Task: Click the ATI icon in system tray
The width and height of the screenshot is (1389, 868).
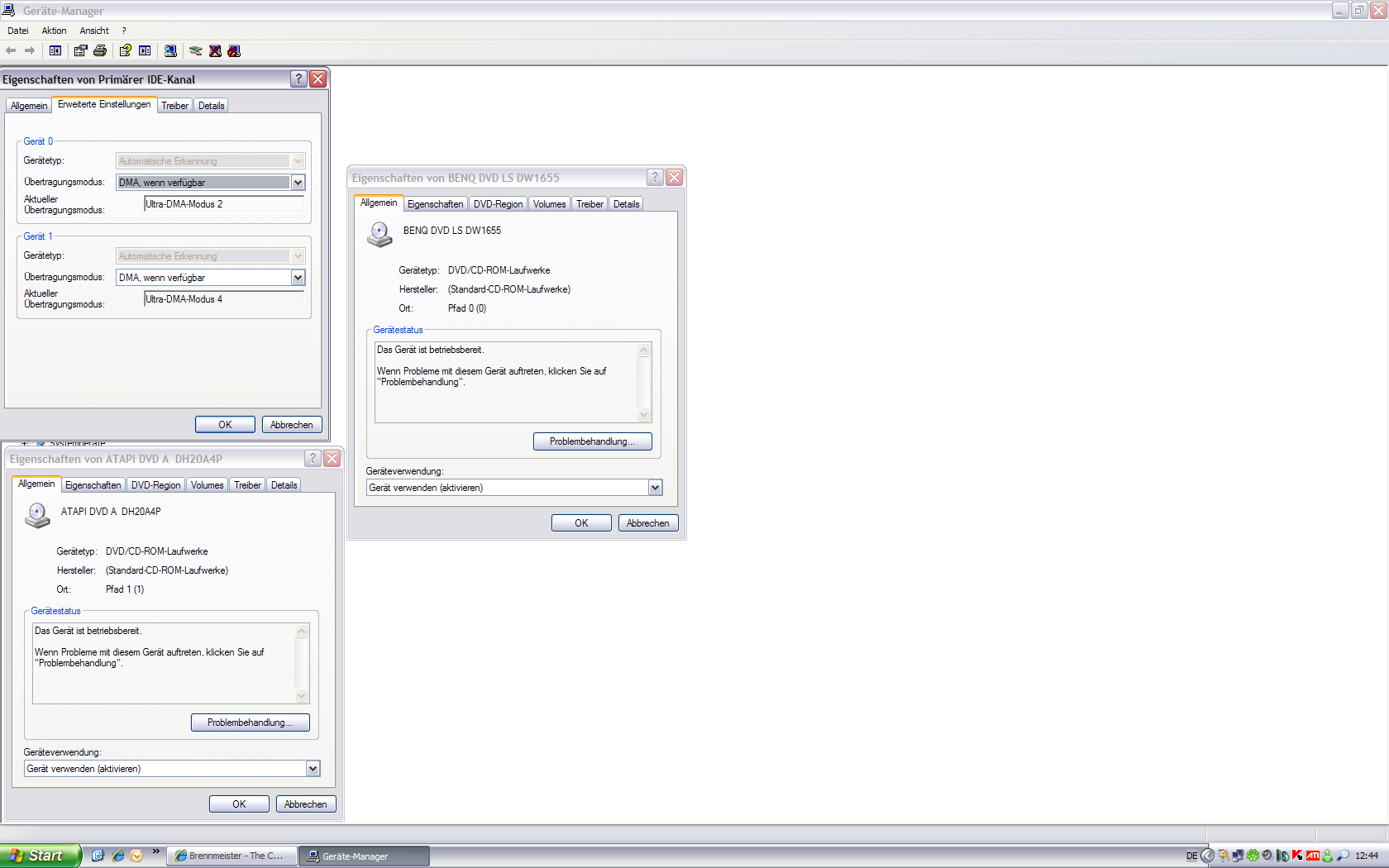Action: pos(1312,856)
